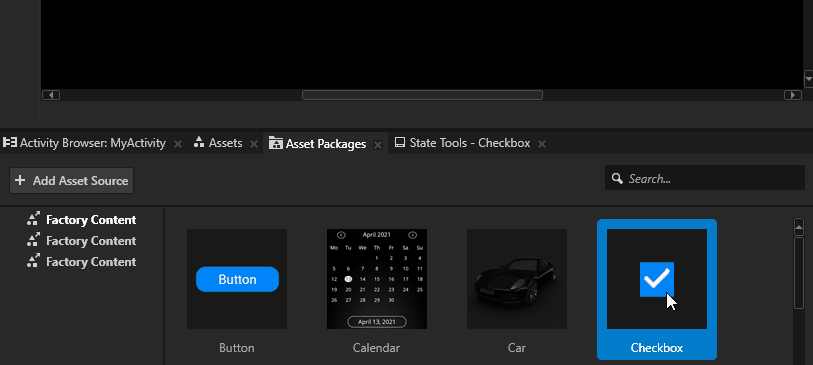Click the preview vertical scrollbar down arrow
This screenshot has width=813, height=365.
[808, 79]
